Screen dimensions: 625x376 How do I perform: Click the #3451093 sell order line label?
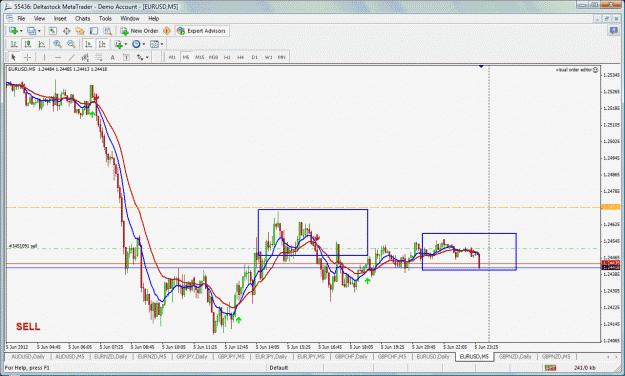click(x=23, y=246)
